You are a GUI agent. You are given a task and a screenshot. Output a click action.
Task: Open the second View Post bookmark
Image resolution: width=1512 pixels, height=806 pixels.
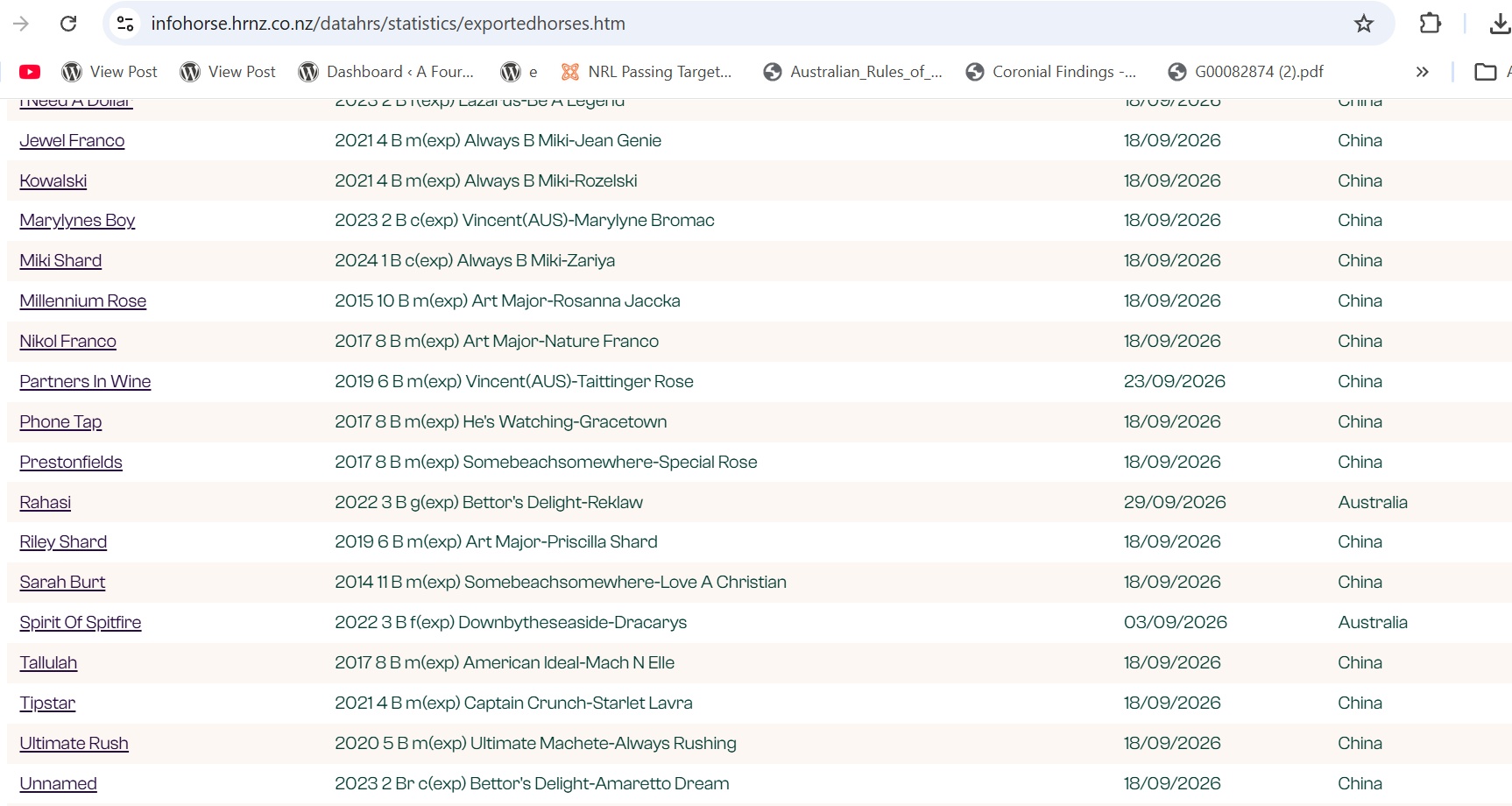tap(228, 72)
